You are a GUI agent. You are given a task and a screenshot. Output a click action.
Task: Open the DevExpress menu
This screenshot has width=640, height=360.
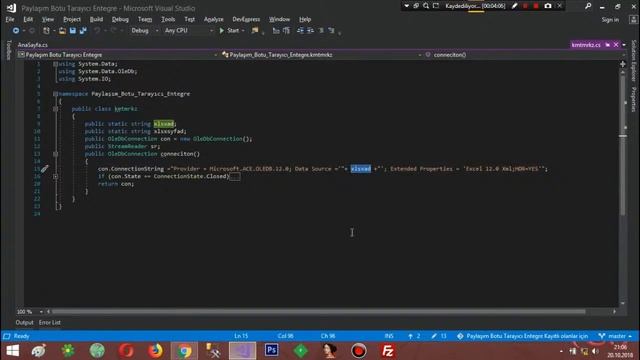pyautogui.click(x=246, y=19)
